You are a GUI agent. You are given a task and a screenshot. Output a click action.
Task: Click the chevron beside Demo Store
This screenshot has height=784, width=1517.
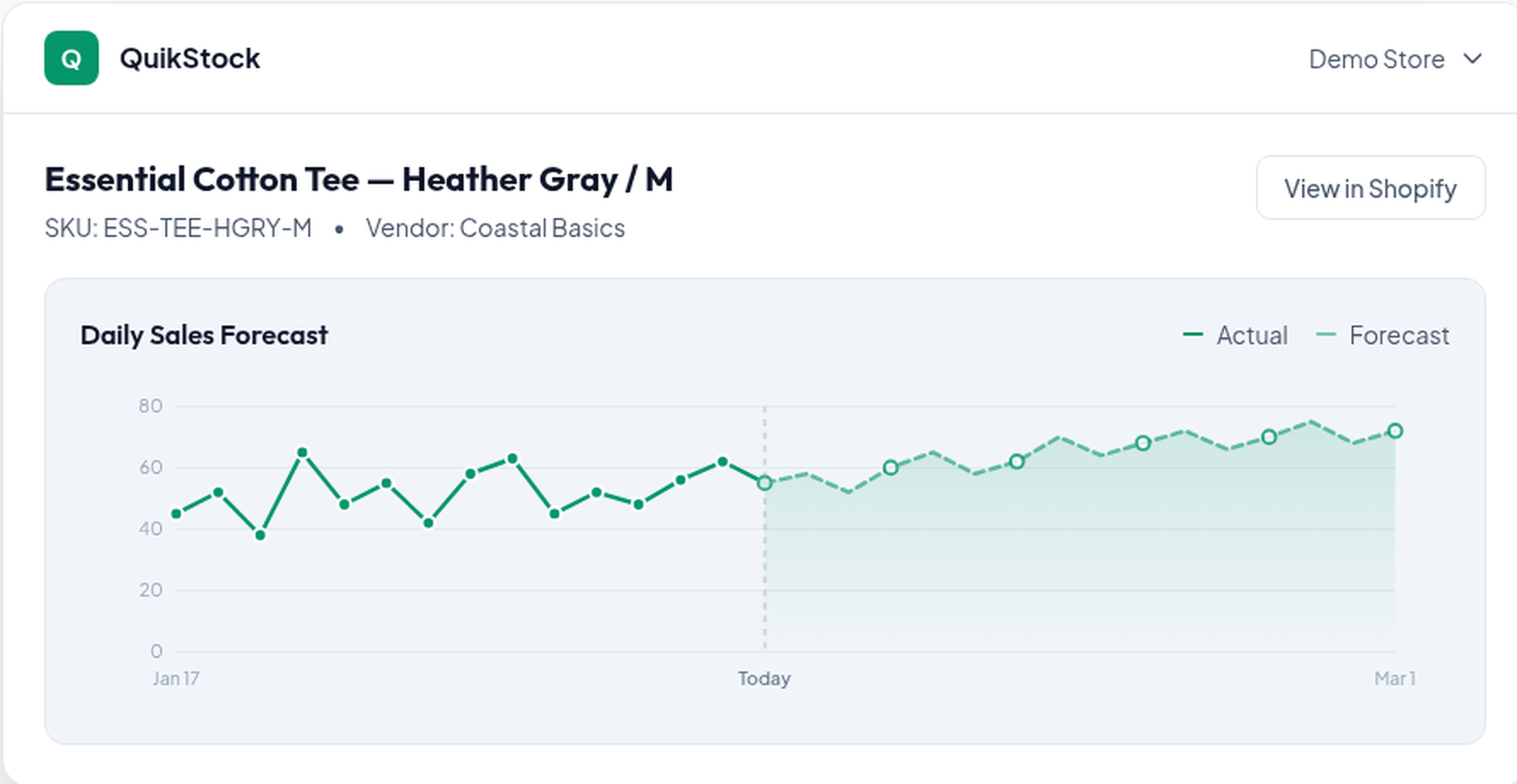click(x=1473, y=59)
